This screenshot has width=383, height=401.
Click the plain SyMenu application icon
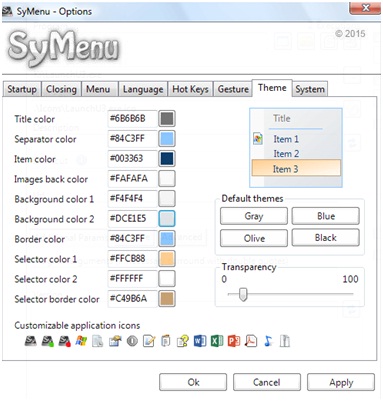point(30,341)
